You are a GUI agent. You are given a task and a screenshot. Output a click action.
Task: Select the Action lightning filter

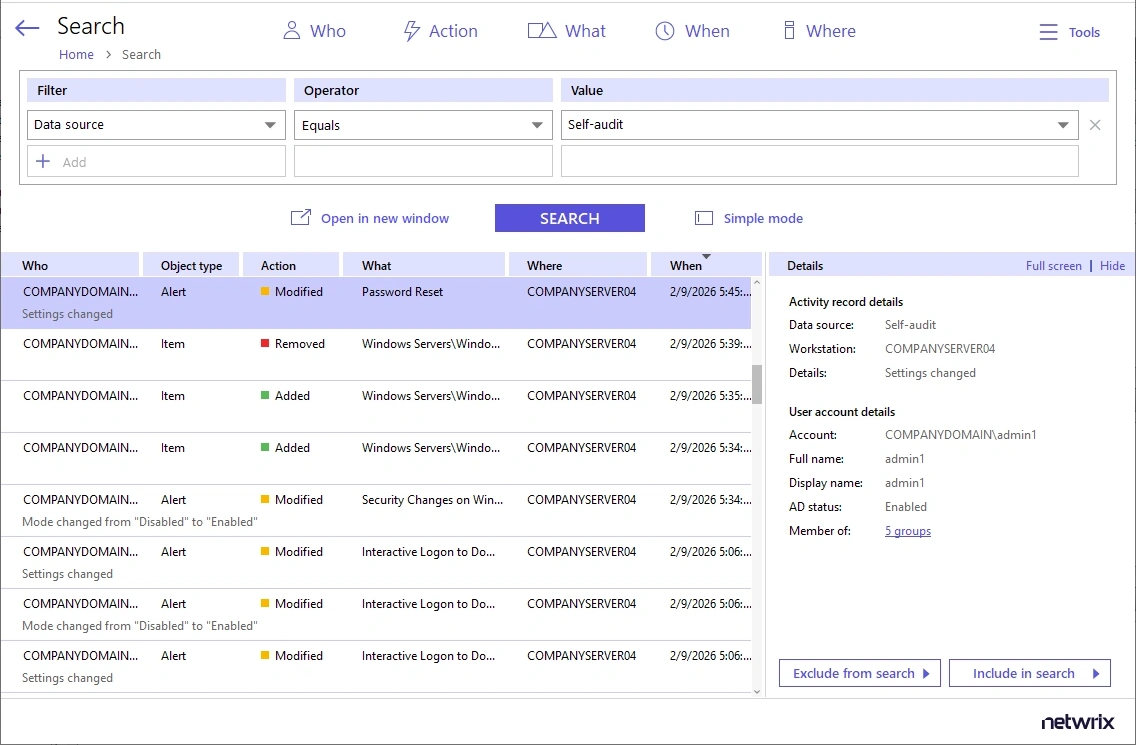[x=411, y=31]
